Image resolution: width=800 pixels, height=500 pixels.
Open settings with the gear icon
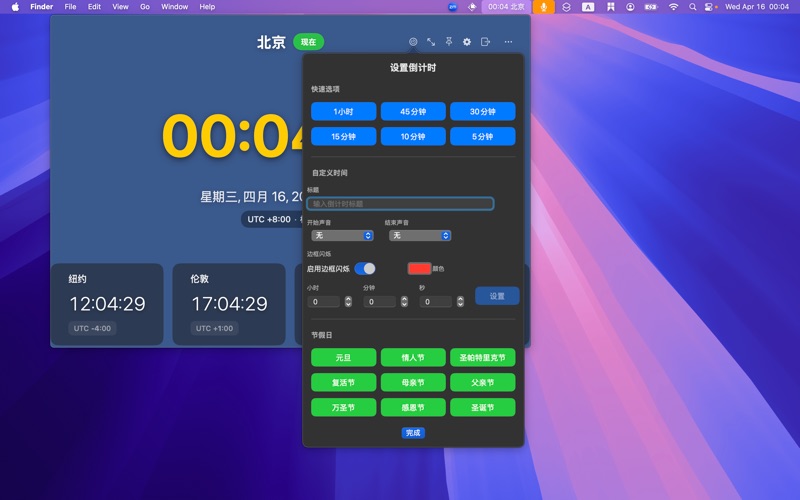coord(467,42)
